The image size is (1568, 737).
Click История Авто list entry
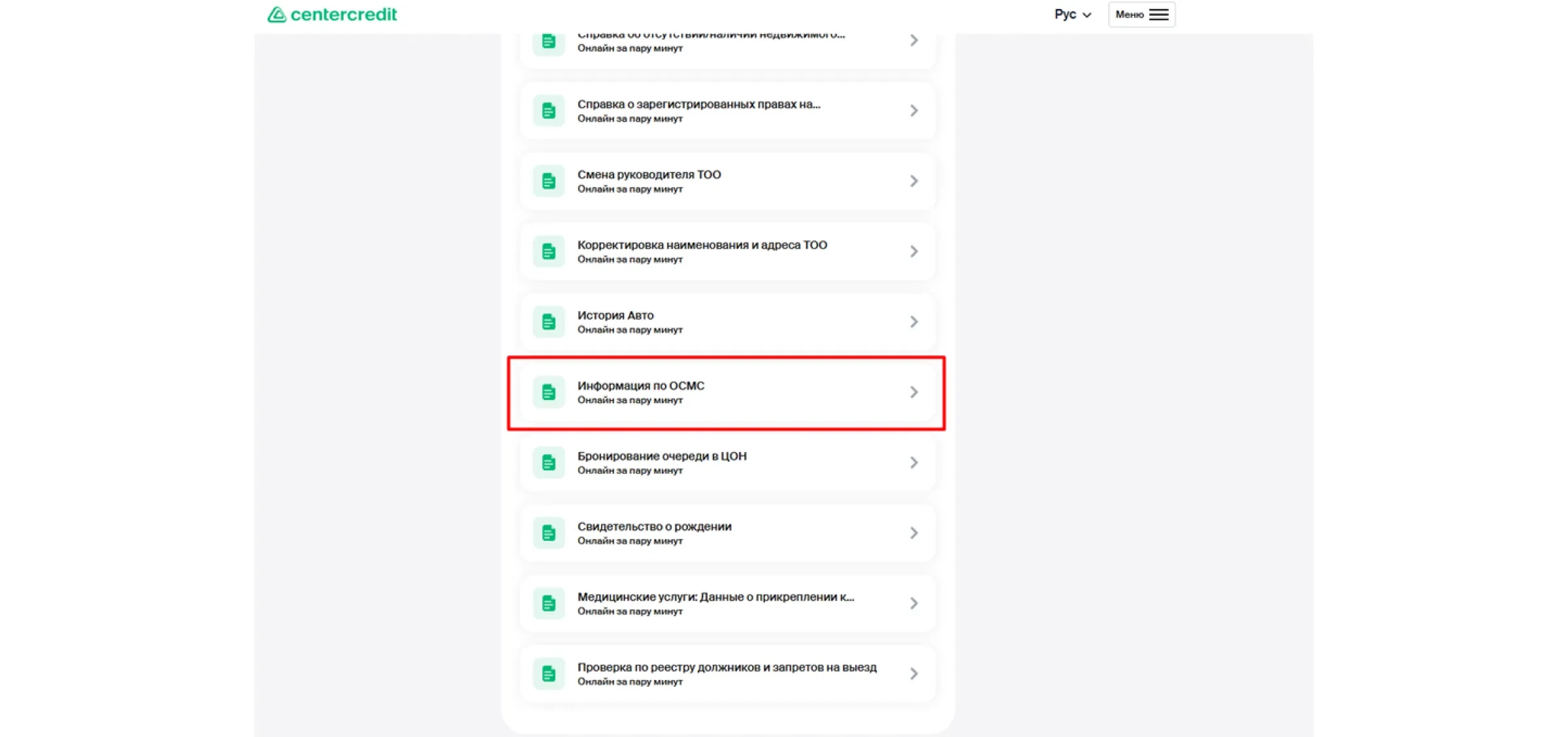pyautogui.click(x=725, y=321)
